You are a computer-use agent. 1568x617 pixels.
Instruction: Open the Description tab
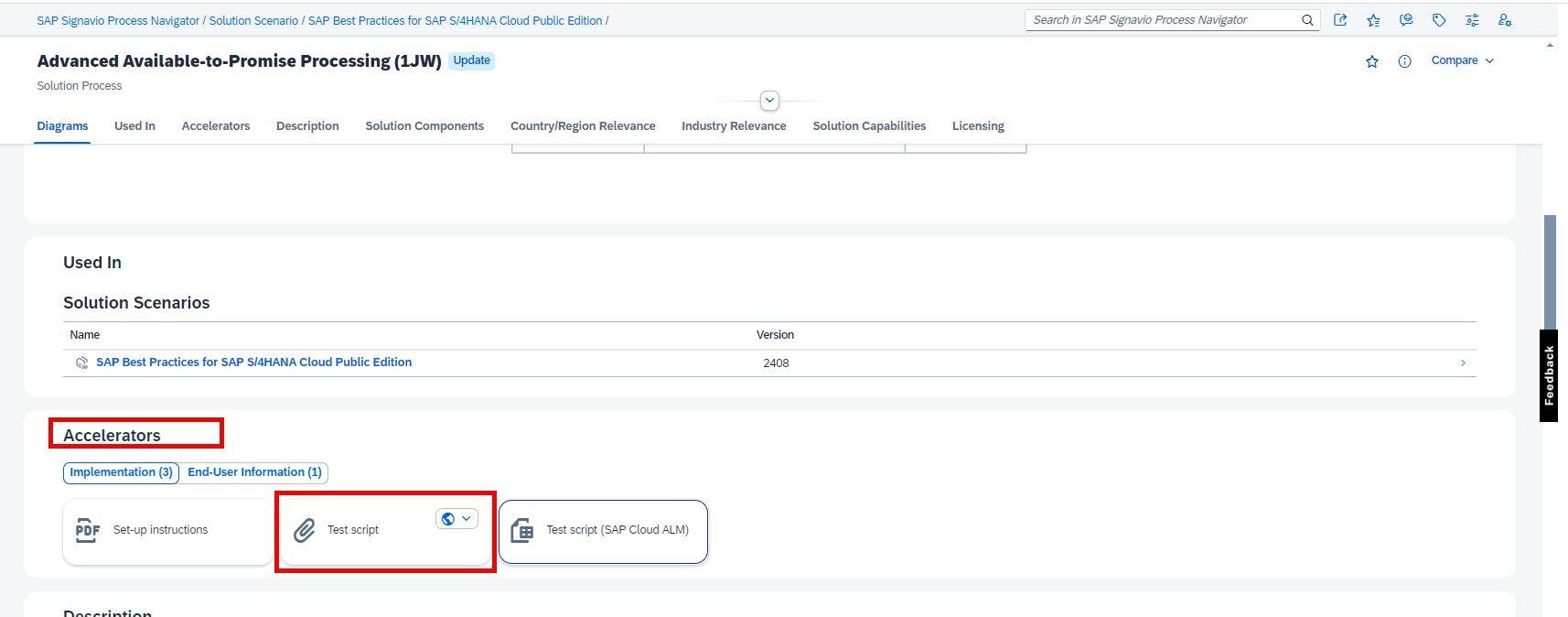pos(307,126)
